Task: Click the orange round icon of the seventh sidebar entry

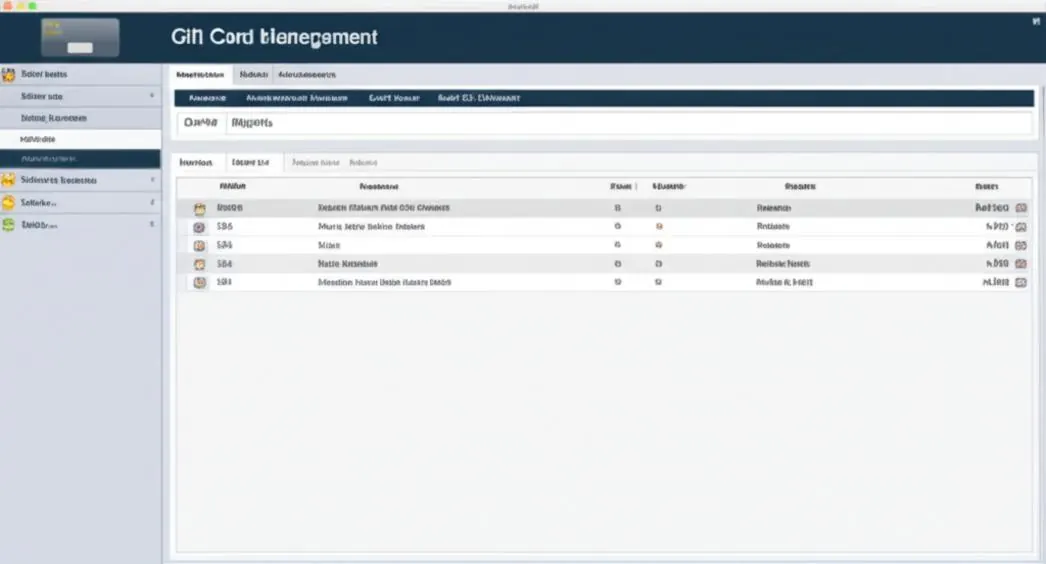Action: (x=8, y=202)
